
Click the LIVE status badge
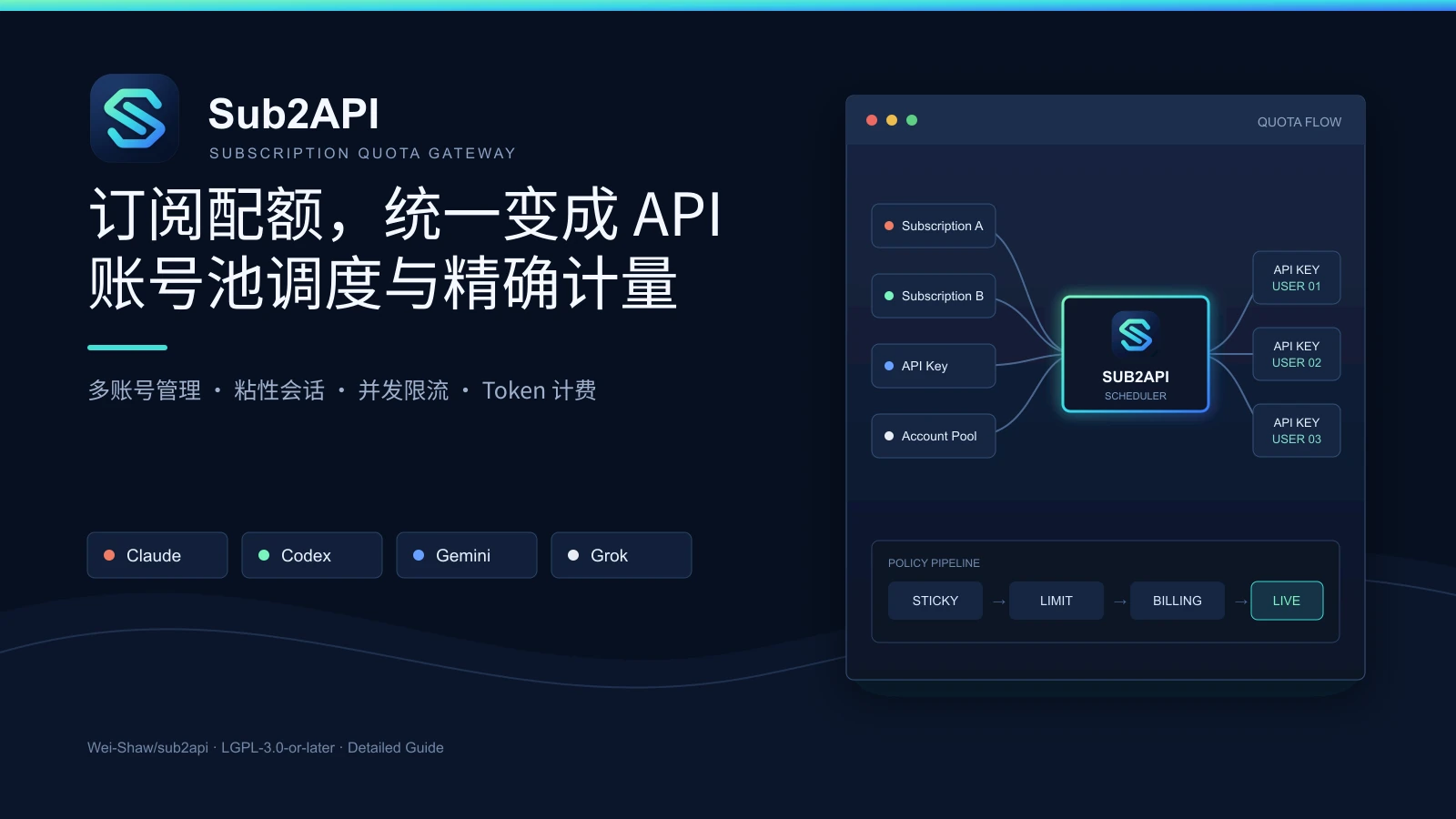coord(1287,601)
